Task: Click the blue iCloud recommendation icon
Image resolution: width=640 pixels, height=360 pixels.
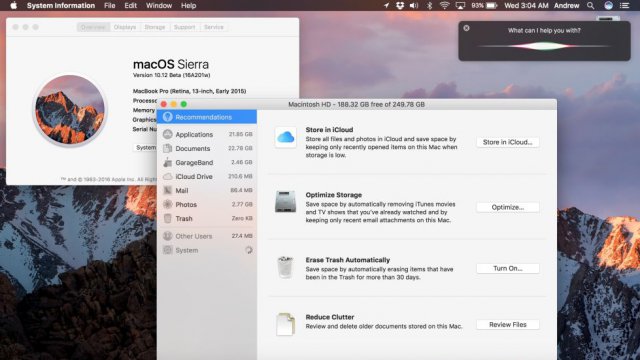Action: click(285, 137)
